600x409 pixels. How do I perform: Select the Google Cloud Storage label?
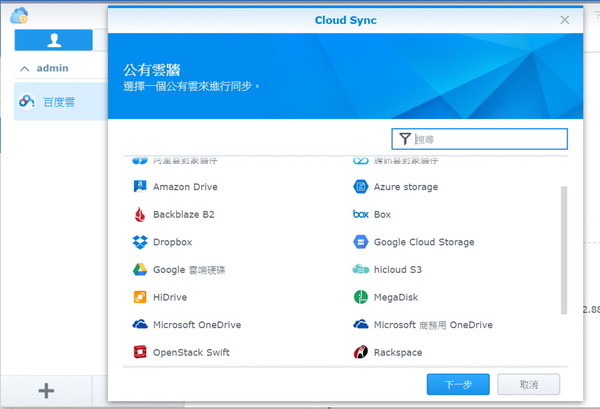424,242
